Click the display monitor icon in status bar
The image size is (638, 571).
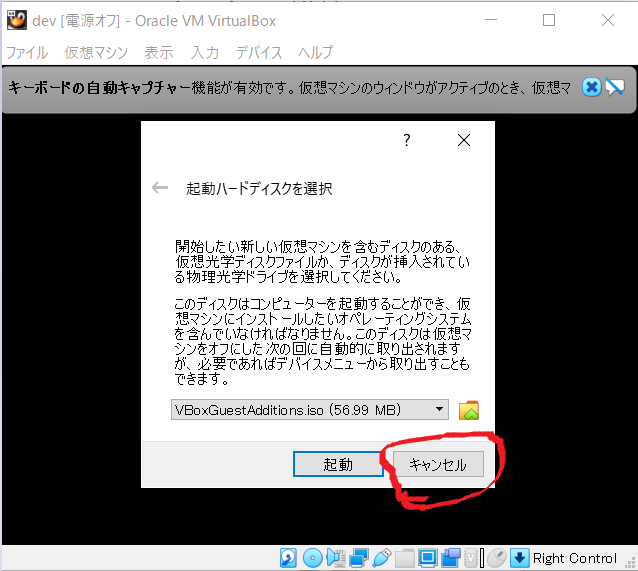click(x=427, y=558)
